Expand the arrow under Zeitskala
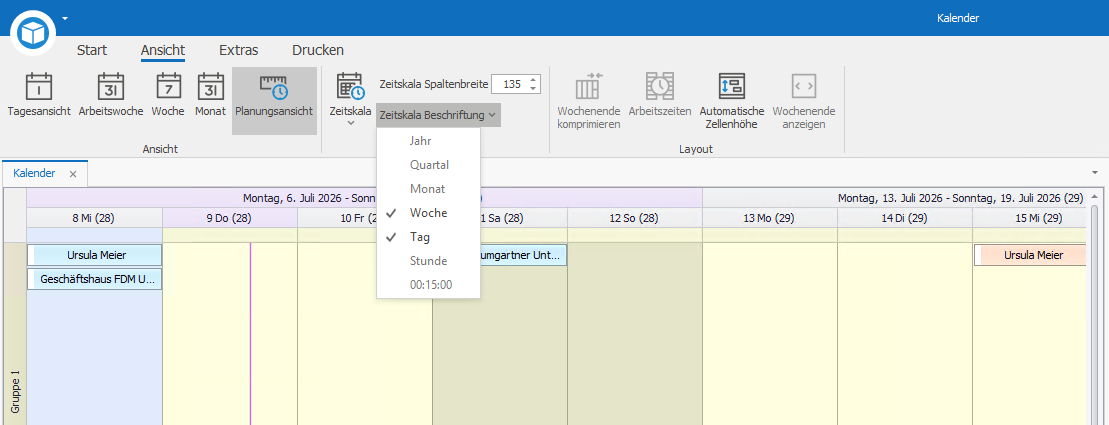Image resolution: width=1109 pixels, height=425 pixels. (350, 123)
